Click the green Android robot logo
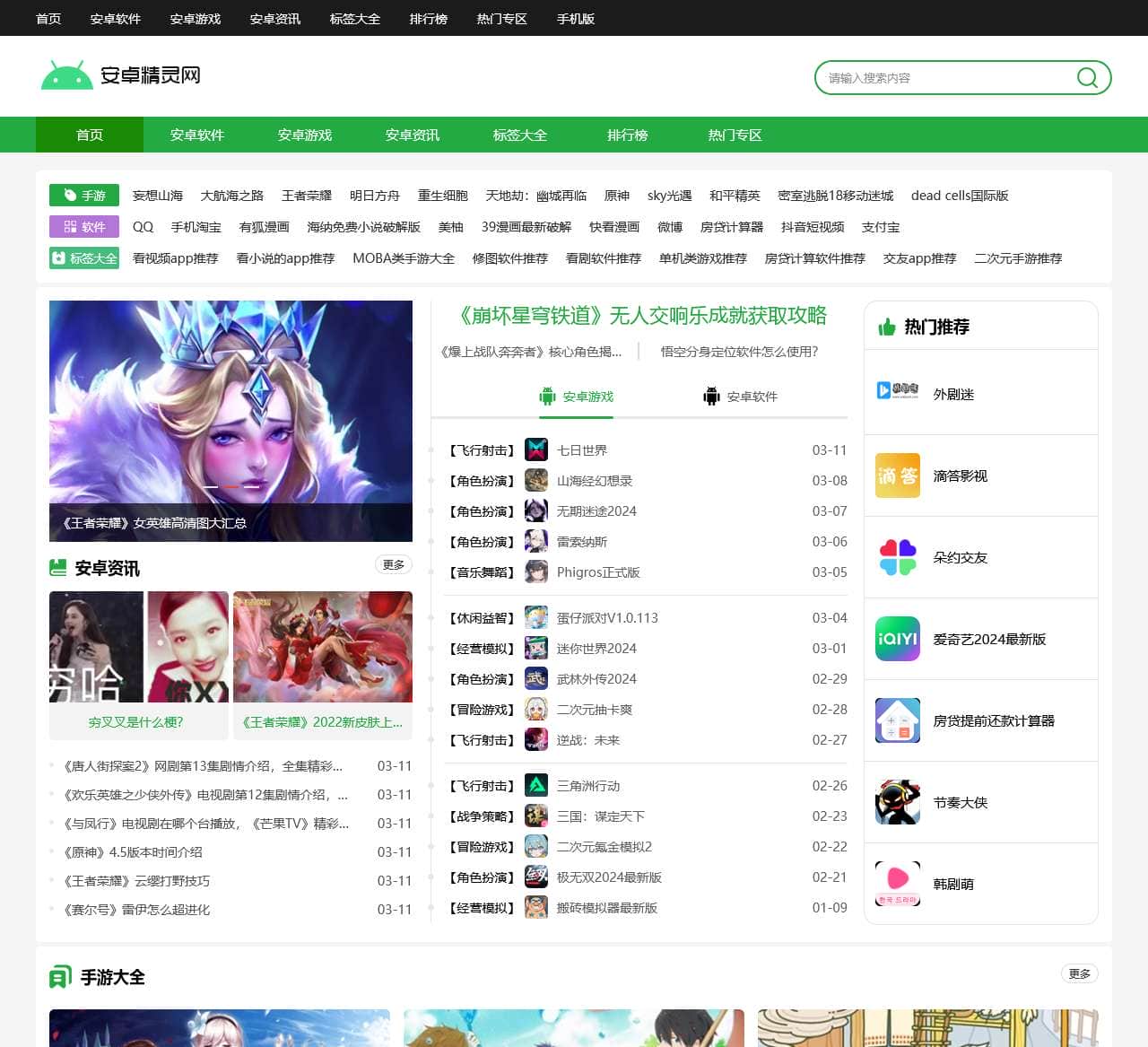The height and width of the screenshot is (1047, 1148). (x=67, y=75)
